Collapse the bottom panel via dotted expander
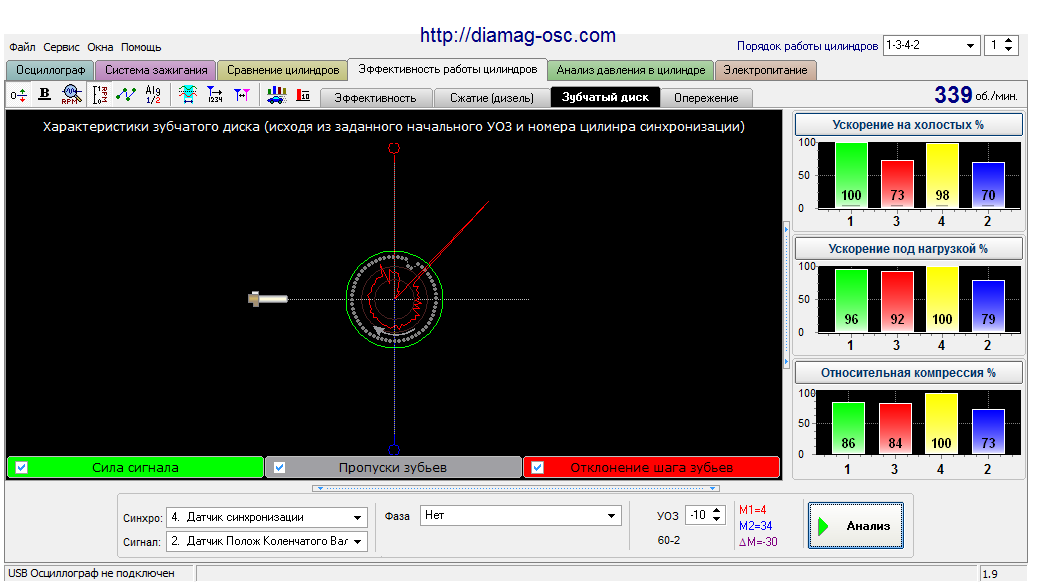This screenshot has height=586, width=1040. (x=515, y=489)
